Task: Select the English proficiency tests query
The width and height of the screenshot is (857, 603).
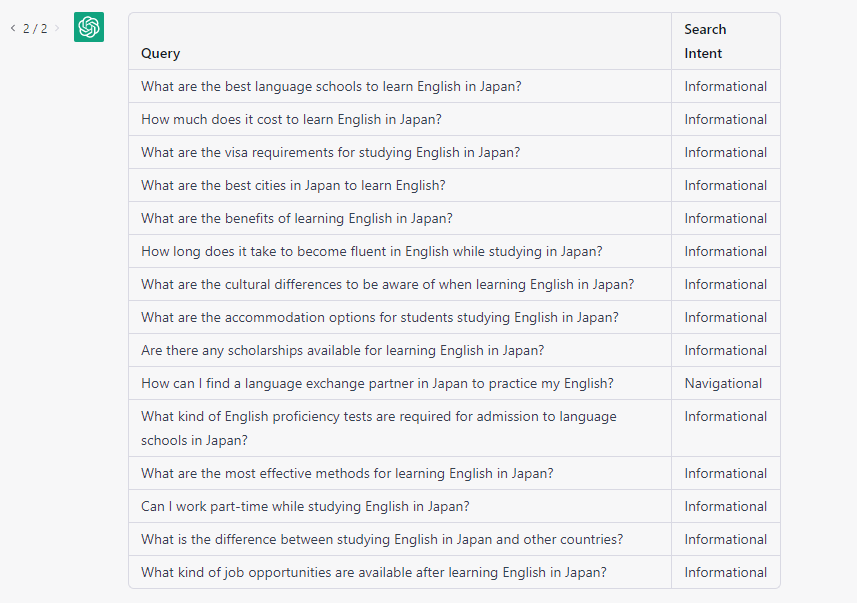Action: click(379, 428)
